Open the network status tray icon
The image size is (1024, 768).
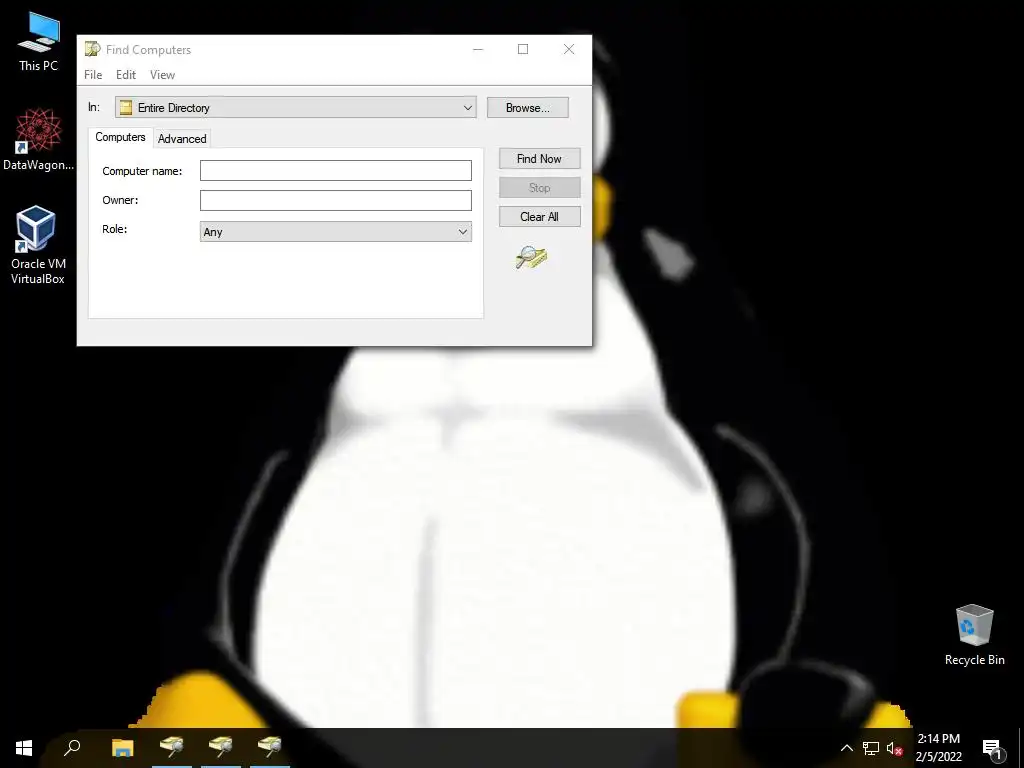[x=871, y=748]
